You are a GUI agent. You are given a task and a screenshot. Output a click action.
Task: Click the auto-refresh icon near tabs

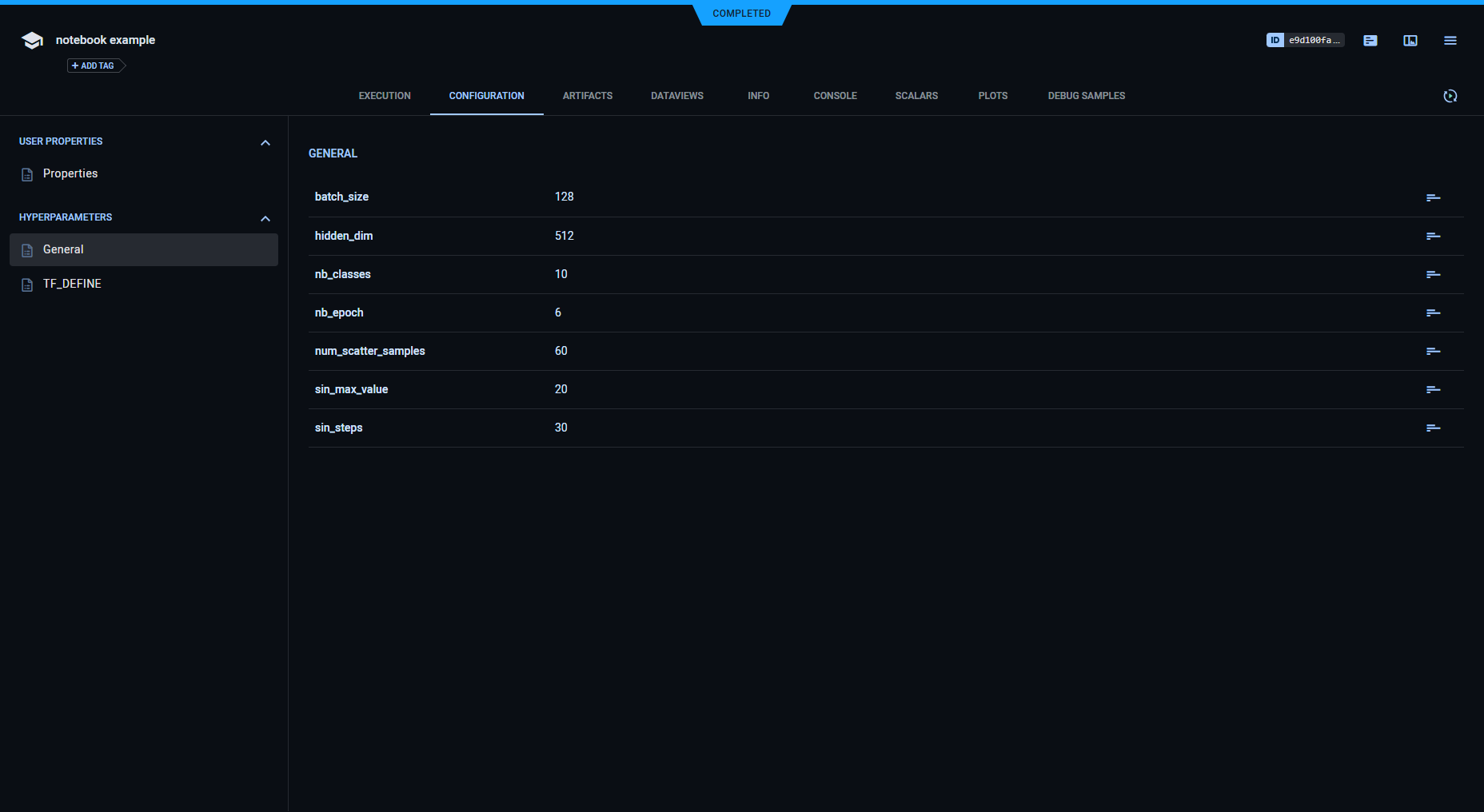[x=1450, y=96]
